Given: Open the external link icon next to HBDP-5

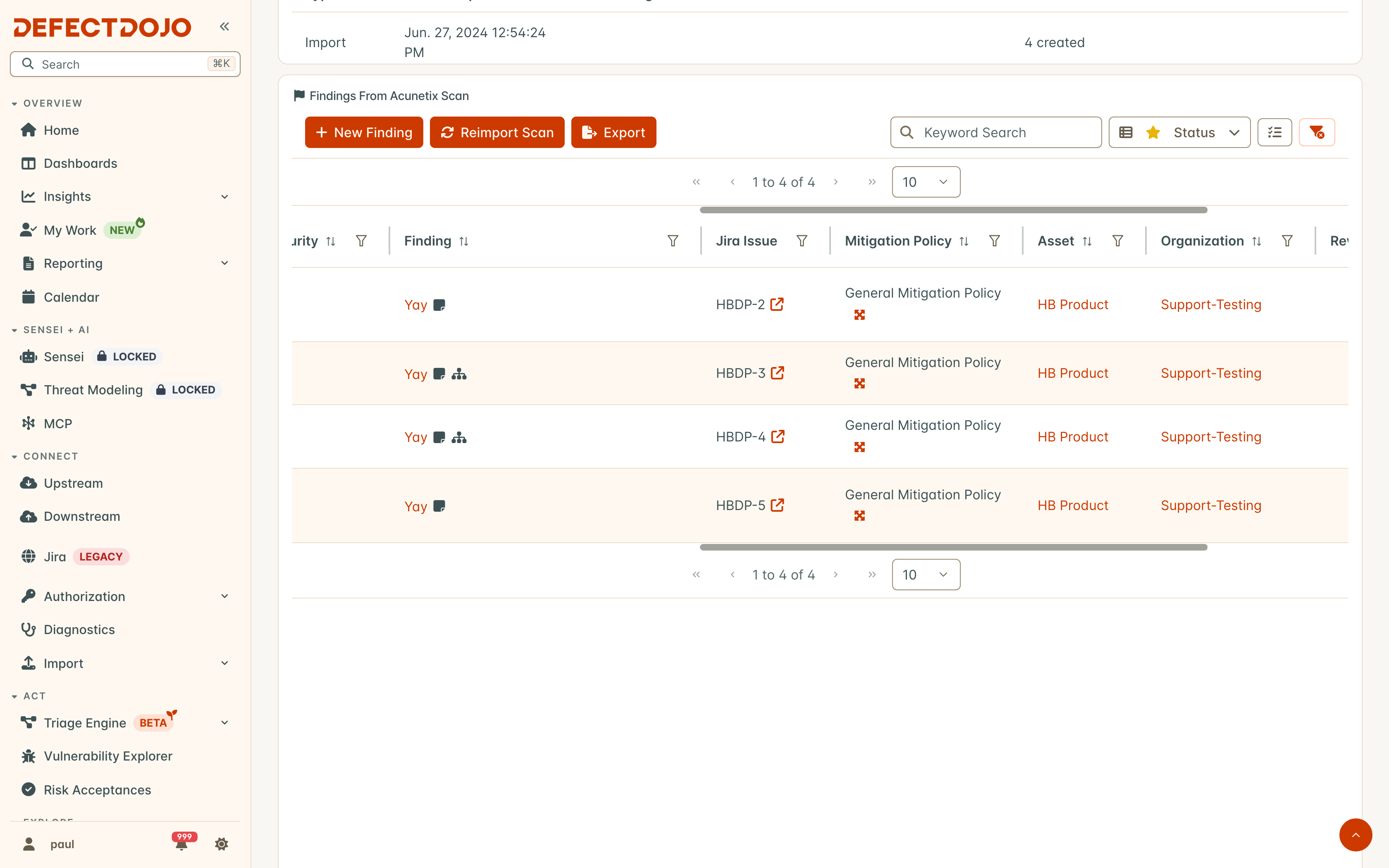Looking at the screenshot, I should tap(778, 505).
